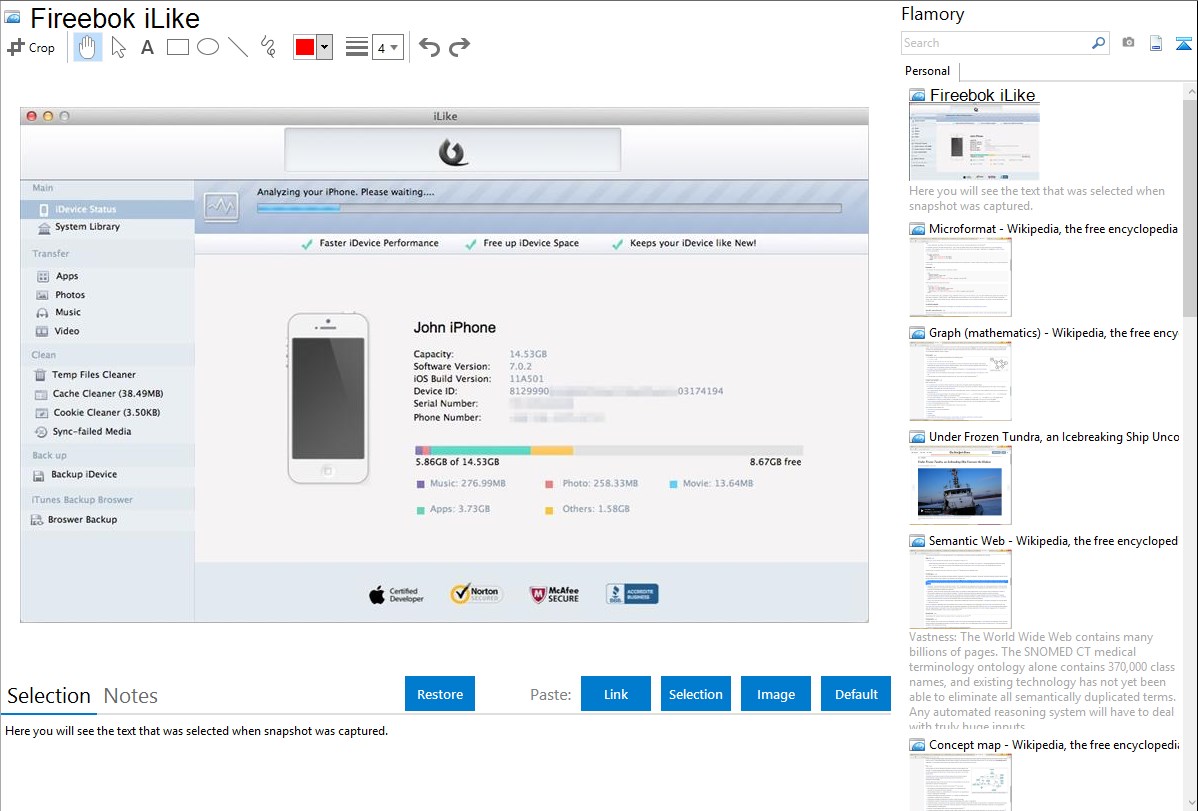Paste as Link
The height and width of the screenshot is (811, 1198).
pos(616,694)
